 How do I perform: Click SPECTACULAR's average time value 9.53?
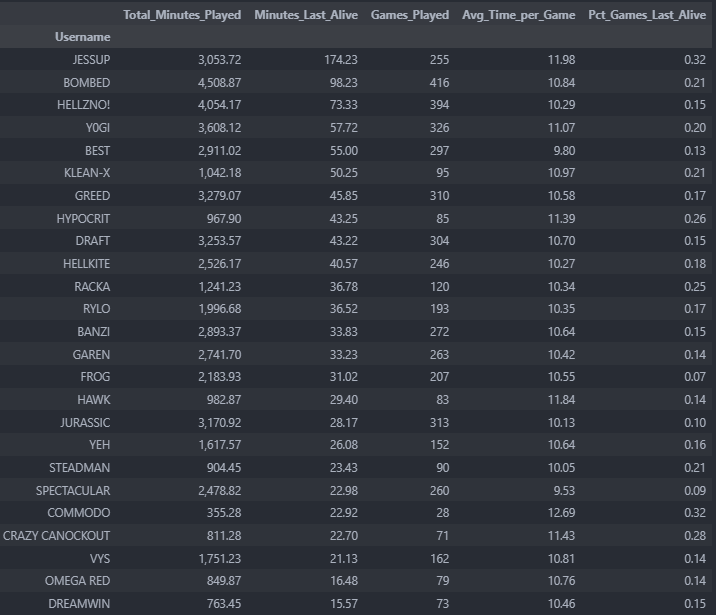(564, 491)
